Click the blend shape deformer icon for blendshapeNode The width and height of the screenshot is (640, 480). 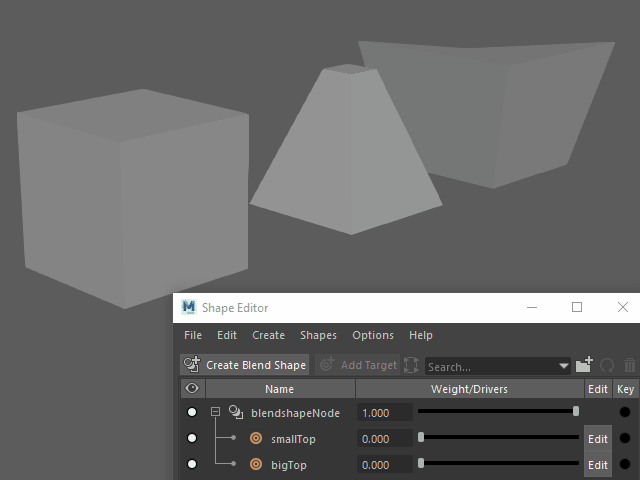coord(236,412)
